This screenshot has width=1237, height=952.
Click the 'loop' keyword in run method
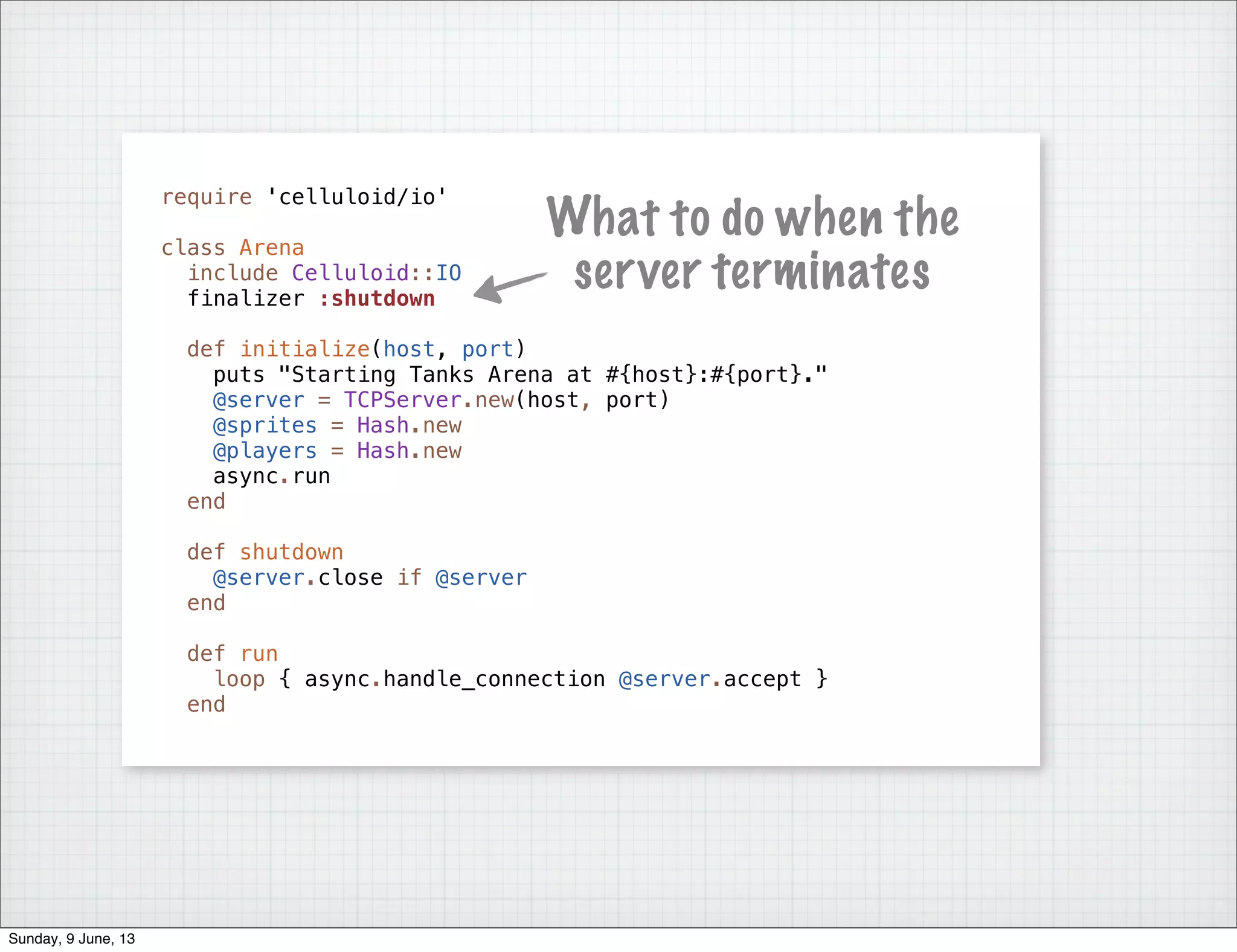pos(240,679)
